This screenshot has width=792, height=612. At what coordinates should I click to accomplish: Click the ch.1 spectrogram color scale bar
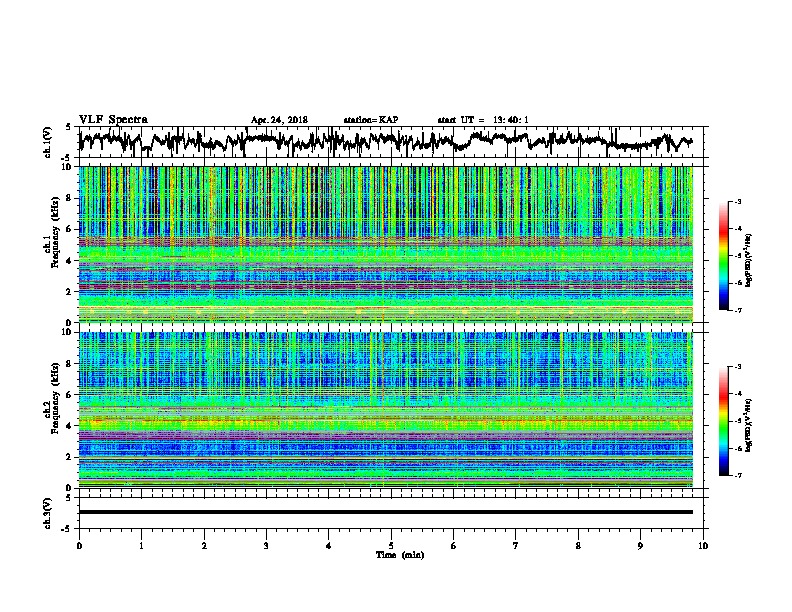(724, 256)
